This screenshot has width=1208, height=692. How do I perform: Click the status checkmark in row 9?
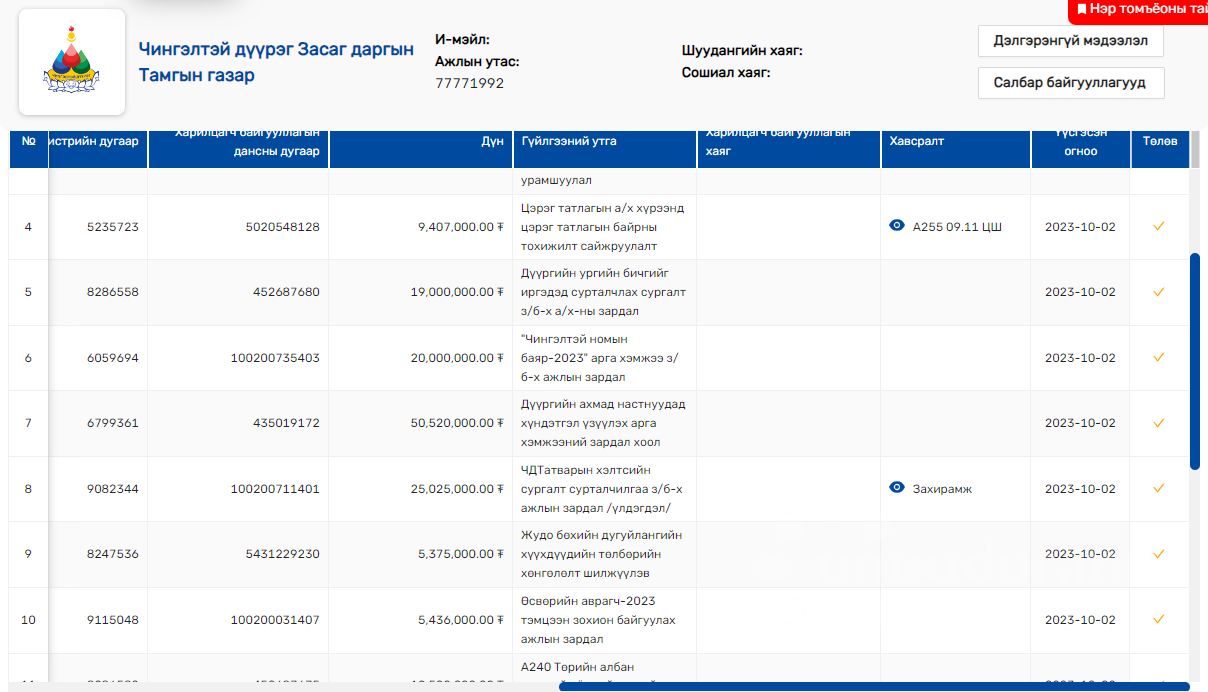point(1159,553)
